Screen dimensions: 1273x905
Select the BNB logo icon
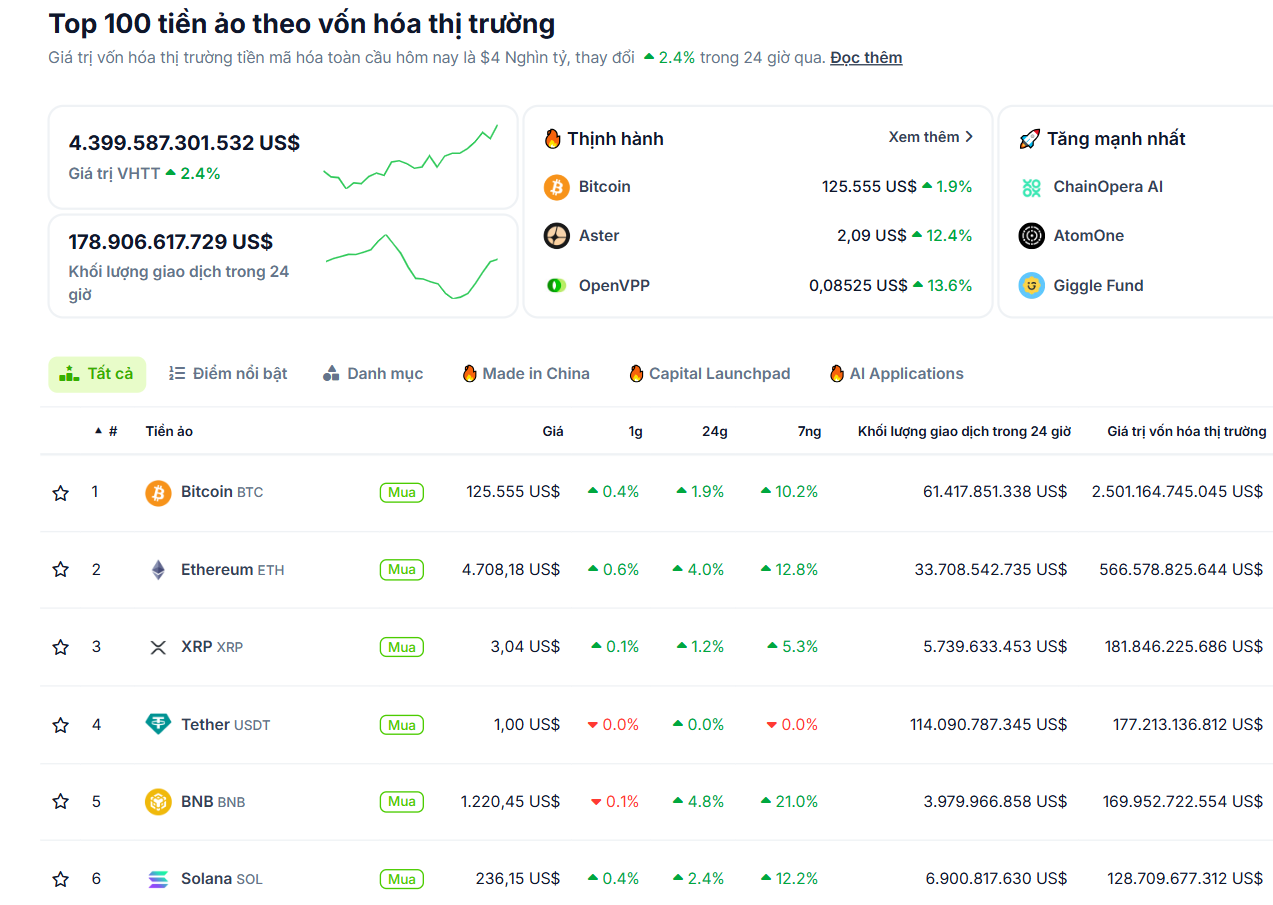(x=157, y=801)
